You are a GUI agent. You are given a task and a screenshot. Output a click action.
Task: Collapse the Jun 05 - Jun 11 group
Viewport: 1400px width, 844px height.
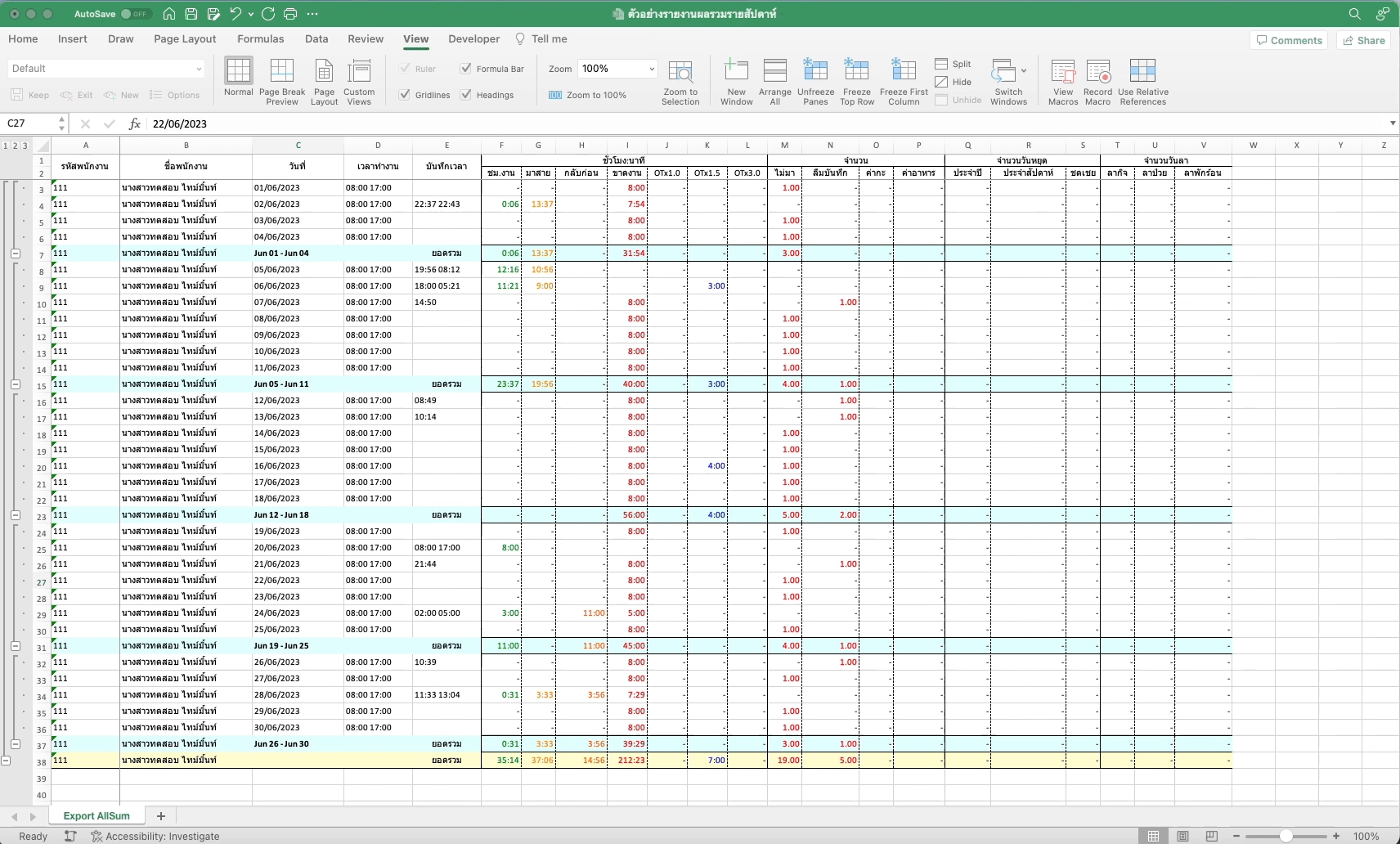(15, 384)
